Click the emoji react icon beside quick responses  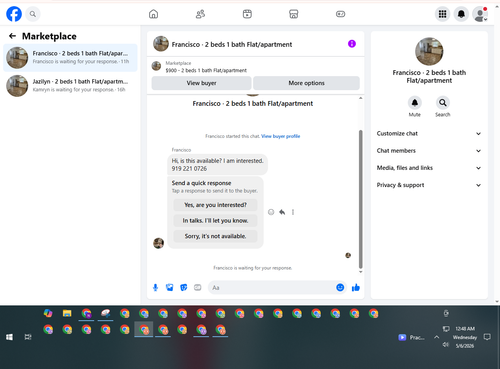(x=271, y=212)
